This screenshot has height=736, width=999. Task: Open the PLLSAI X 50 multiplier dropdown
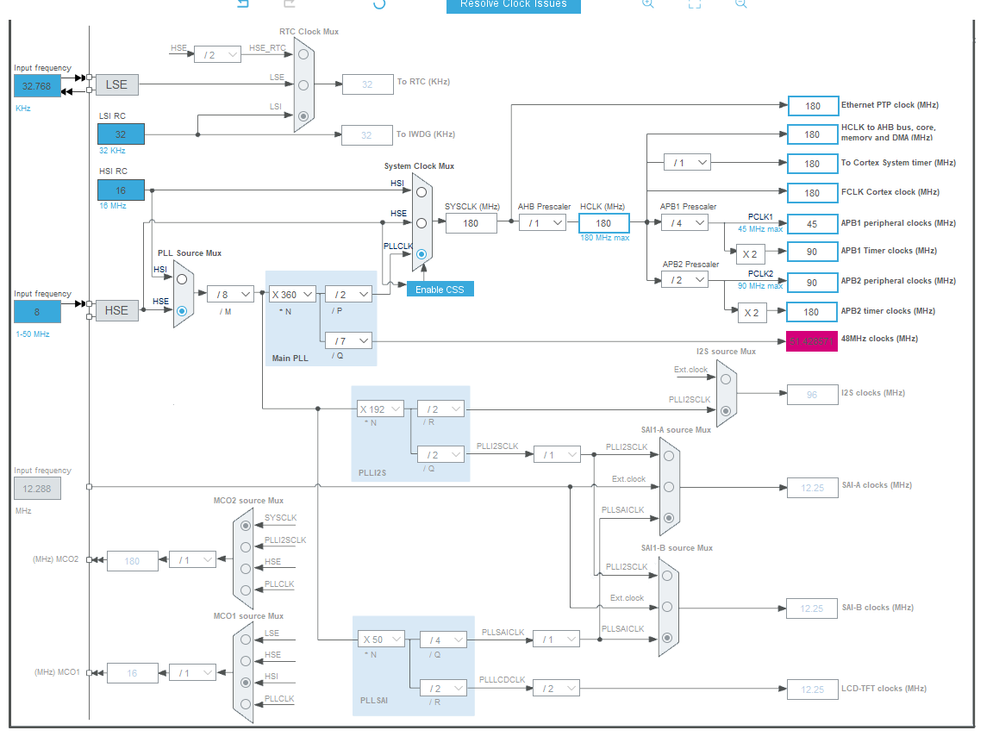(x=381, y=639)
